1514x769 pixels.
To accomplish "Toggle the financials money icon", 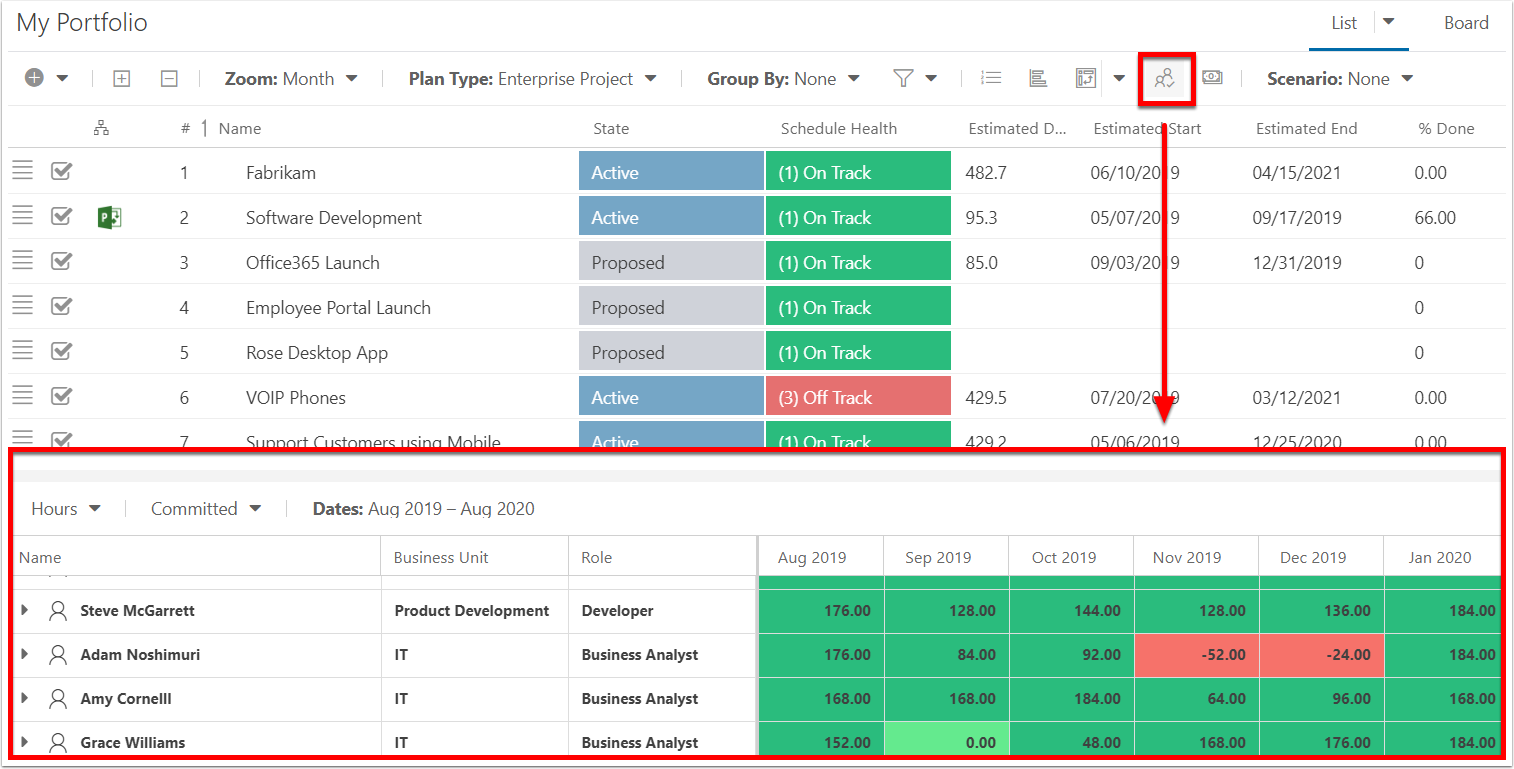I will click(x=1212, y=77).
